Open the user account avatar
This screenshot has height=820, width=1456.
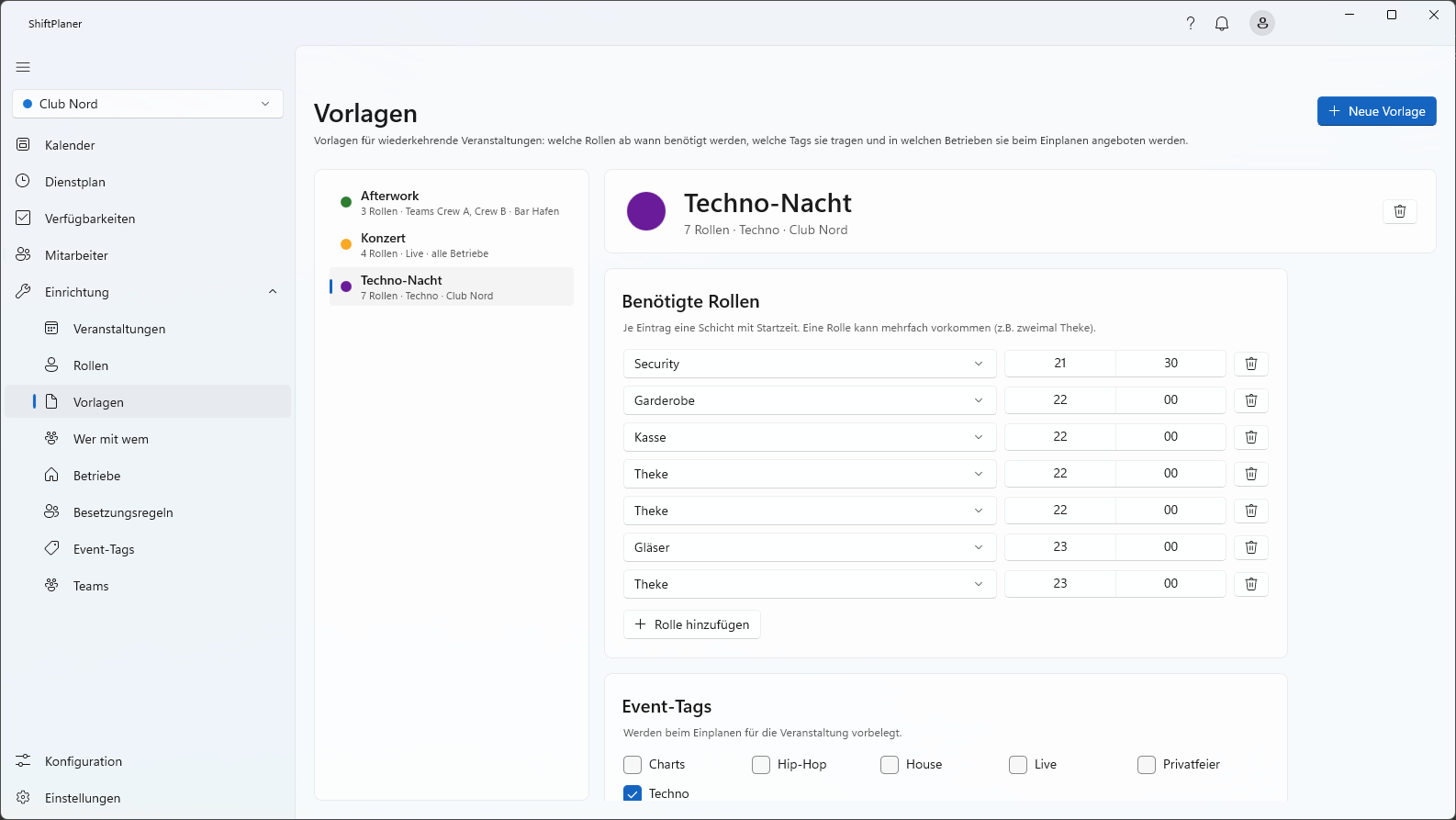click(1262, 24)
